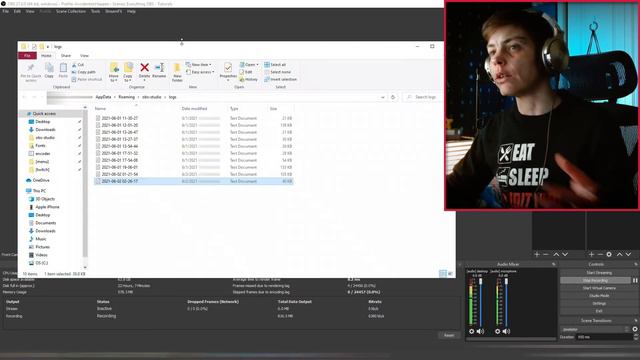The width and height of the screenshot is (640, 360).
Task: Click the Edit item in Open group
Action: pos(246,72)
